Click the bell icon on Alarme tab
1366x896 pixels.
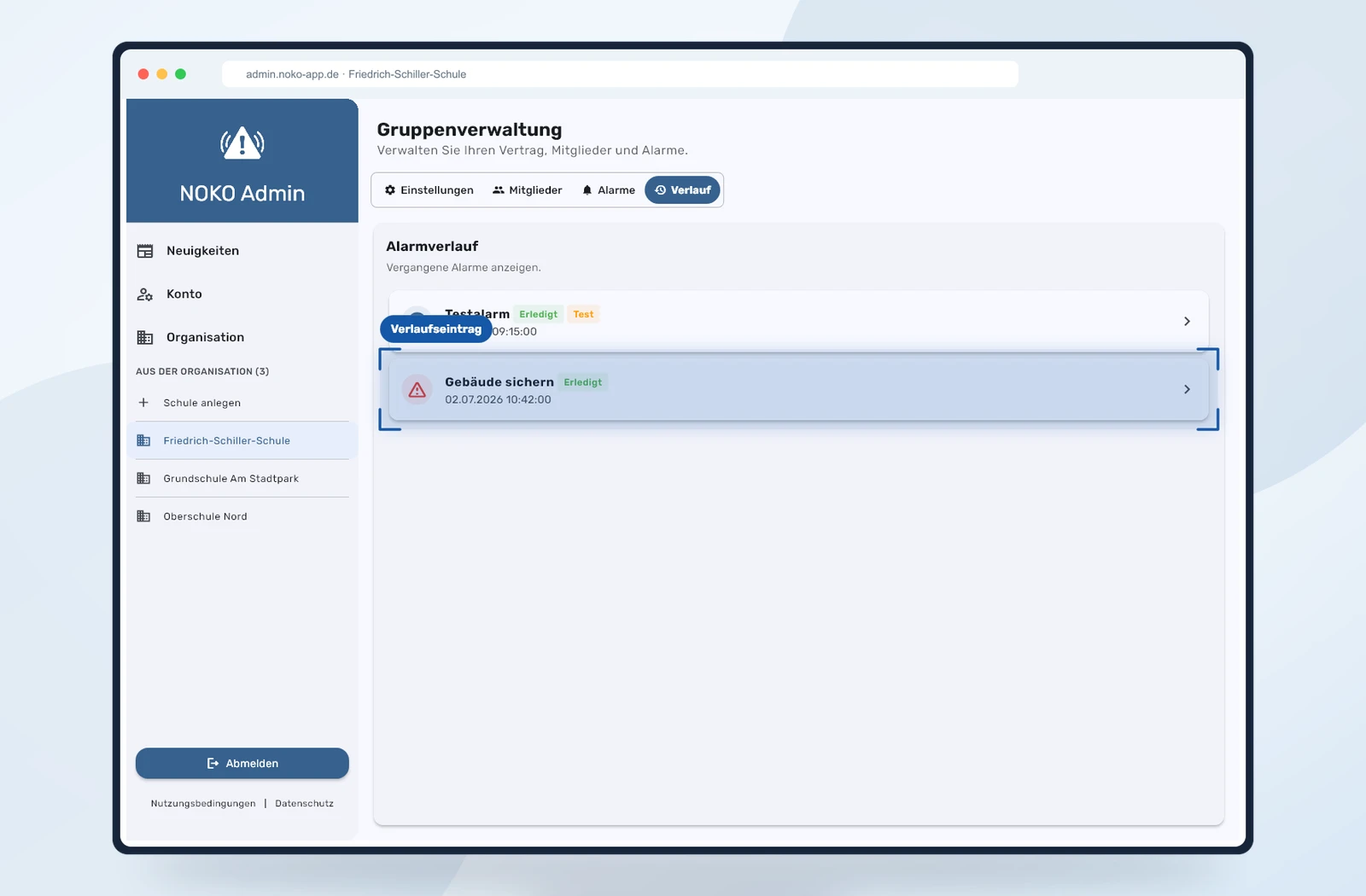(x=587, y=190)
